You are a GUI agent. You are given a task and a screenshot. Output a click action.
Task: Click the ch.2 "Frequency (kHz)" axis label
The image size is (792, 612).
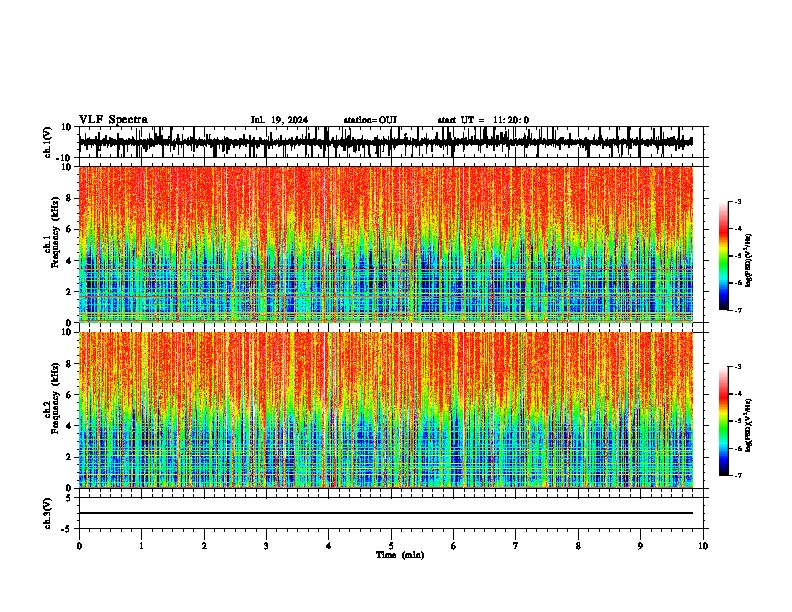(55, 398)
